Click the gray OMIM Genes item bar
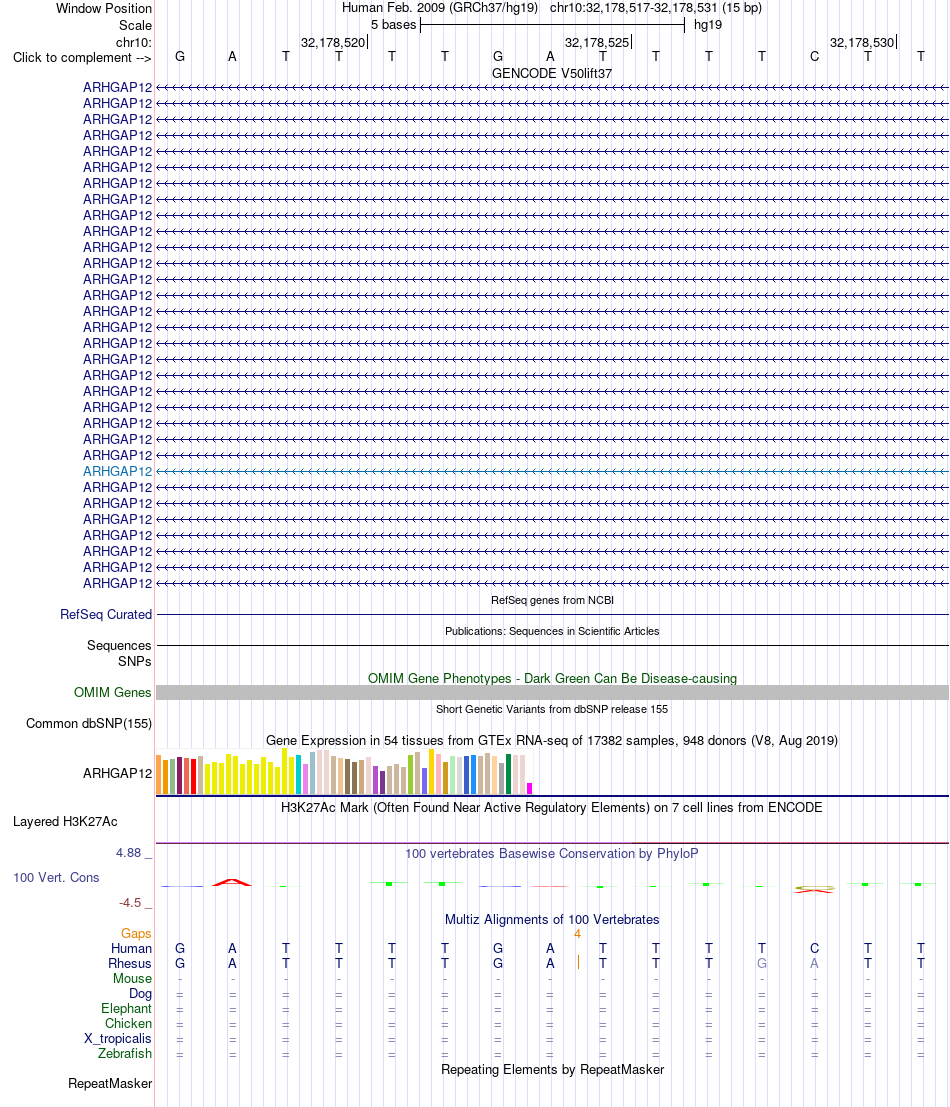 pos(552,693)
